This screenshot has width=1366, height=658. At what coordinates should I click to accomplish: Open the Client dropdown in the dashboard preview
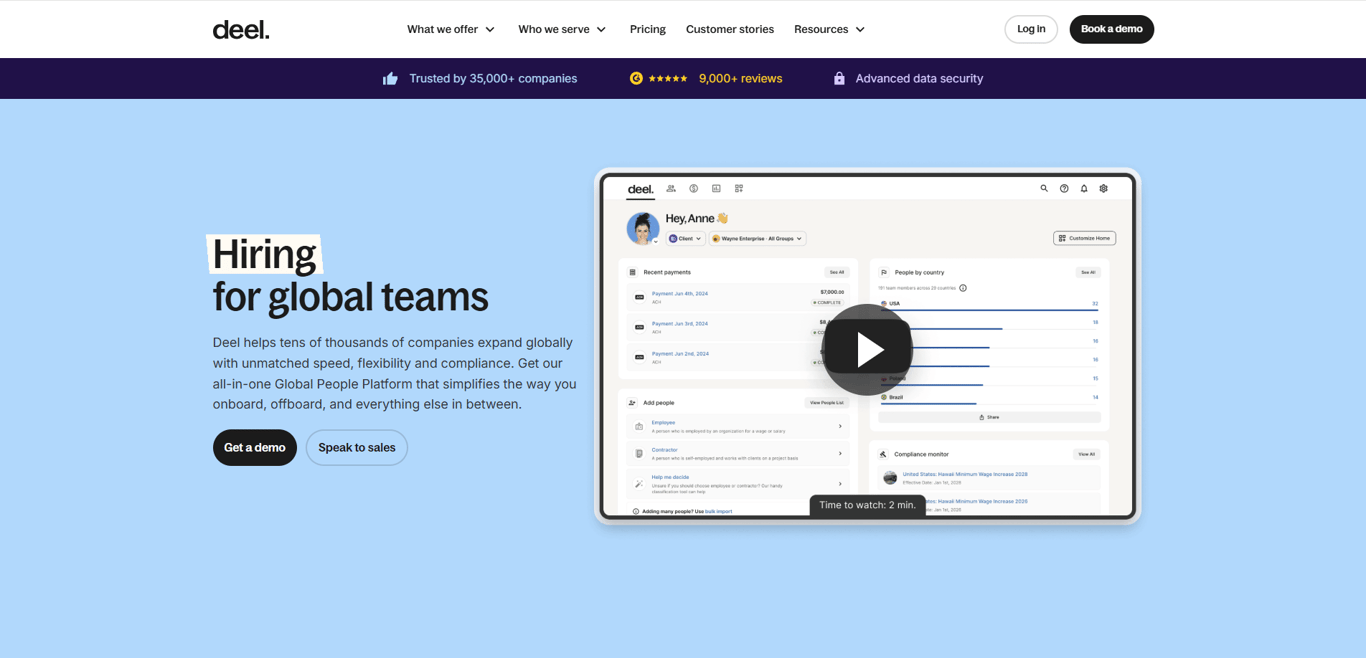[x=685, y=239]
